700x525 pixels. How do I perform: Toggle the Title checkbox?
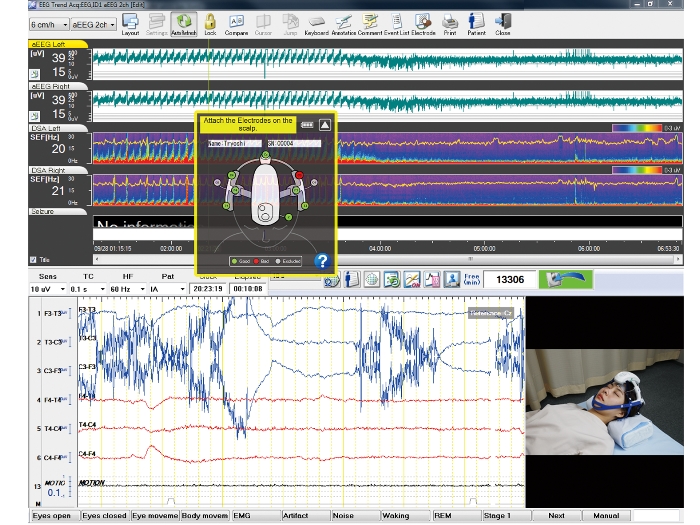(x=35, y=259)
